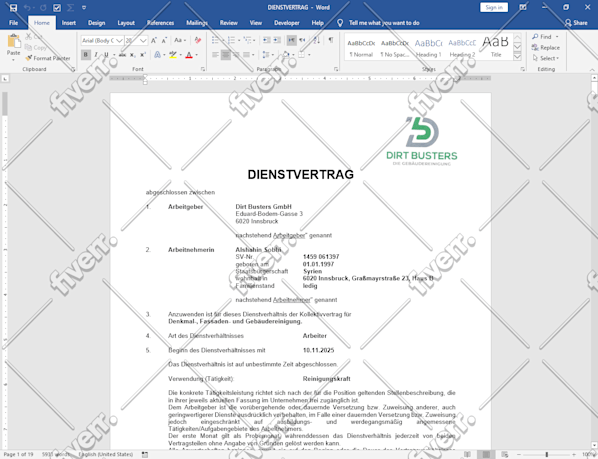Save the document with the floppy icon
The height and width of the screenshot is (459, 598).
(x=13, y=8)
